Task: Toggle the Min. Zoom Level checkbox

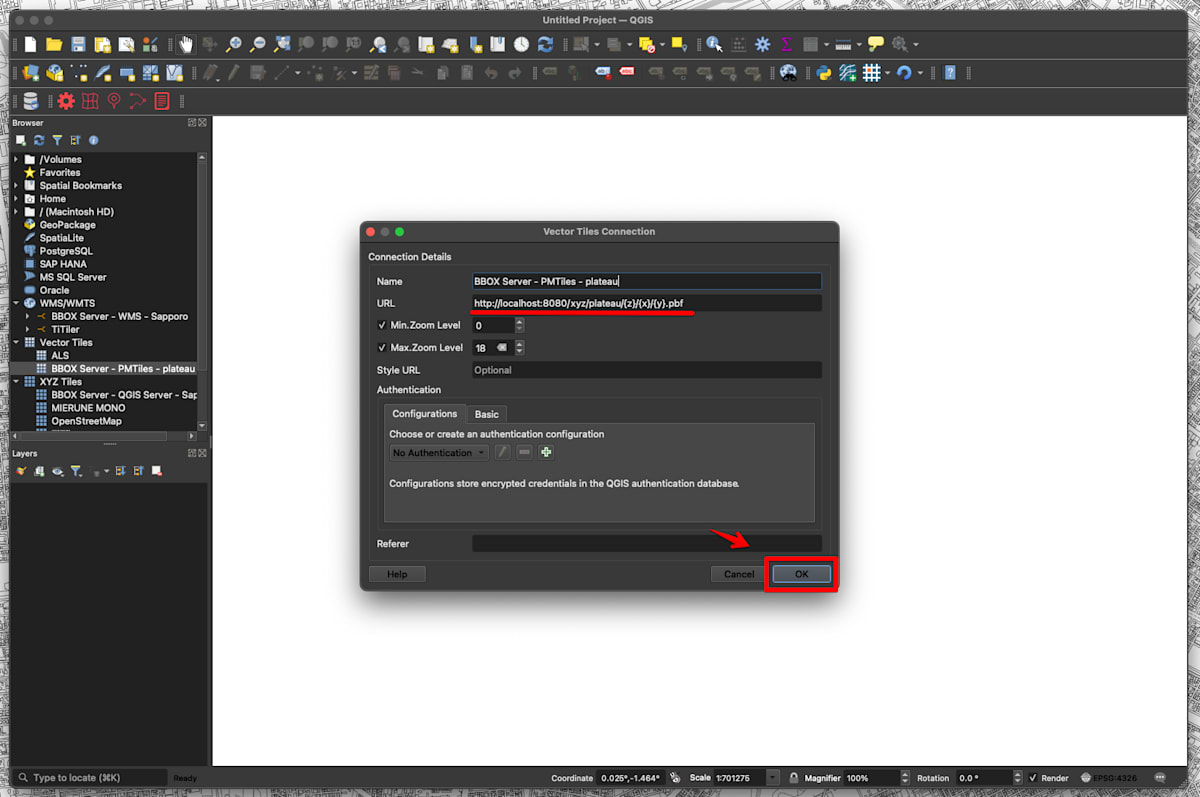Action: [382, 325]
